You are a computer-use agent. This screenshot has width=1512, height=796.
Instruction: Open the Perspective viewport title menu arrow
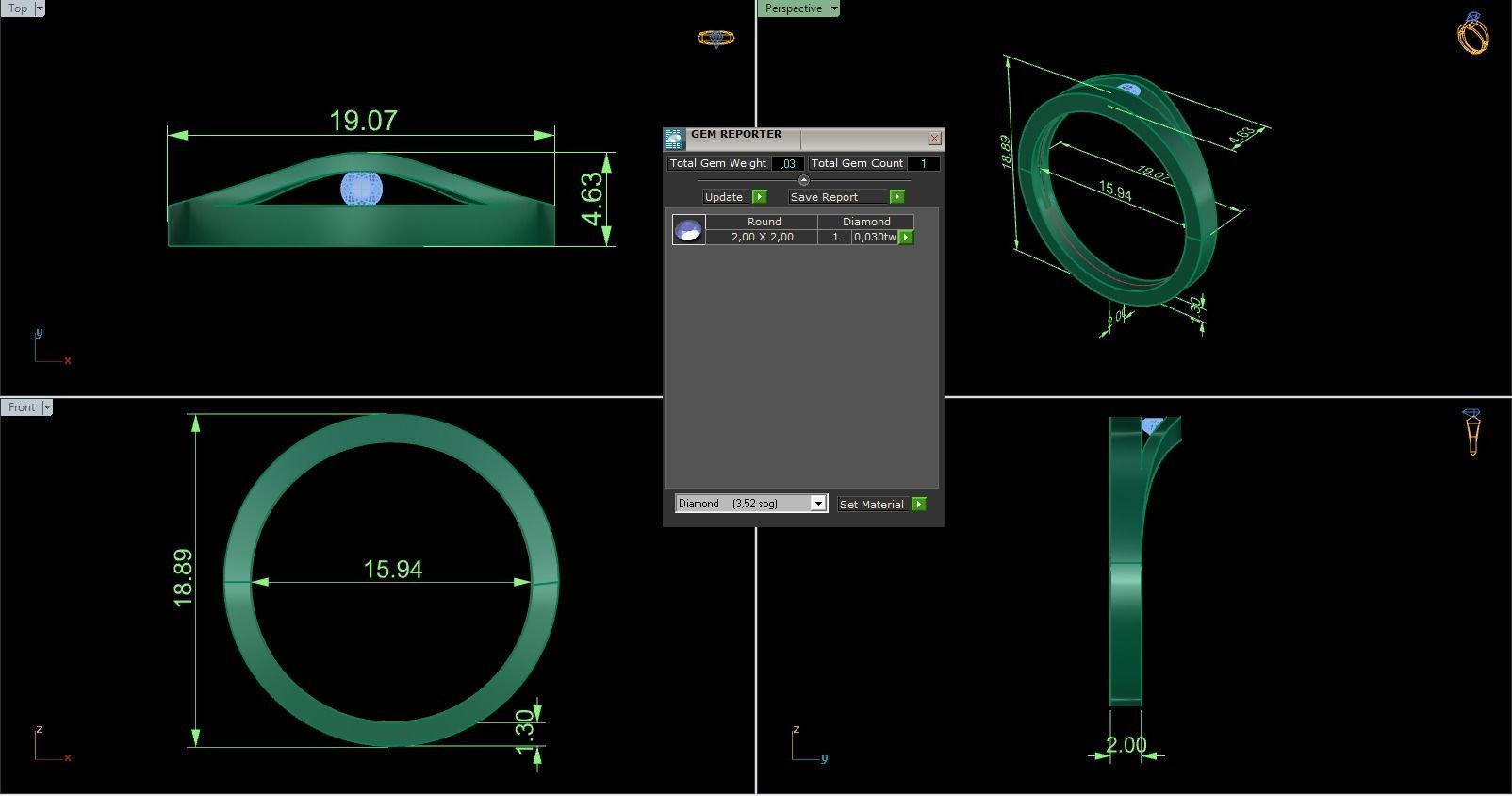[833, 8]
